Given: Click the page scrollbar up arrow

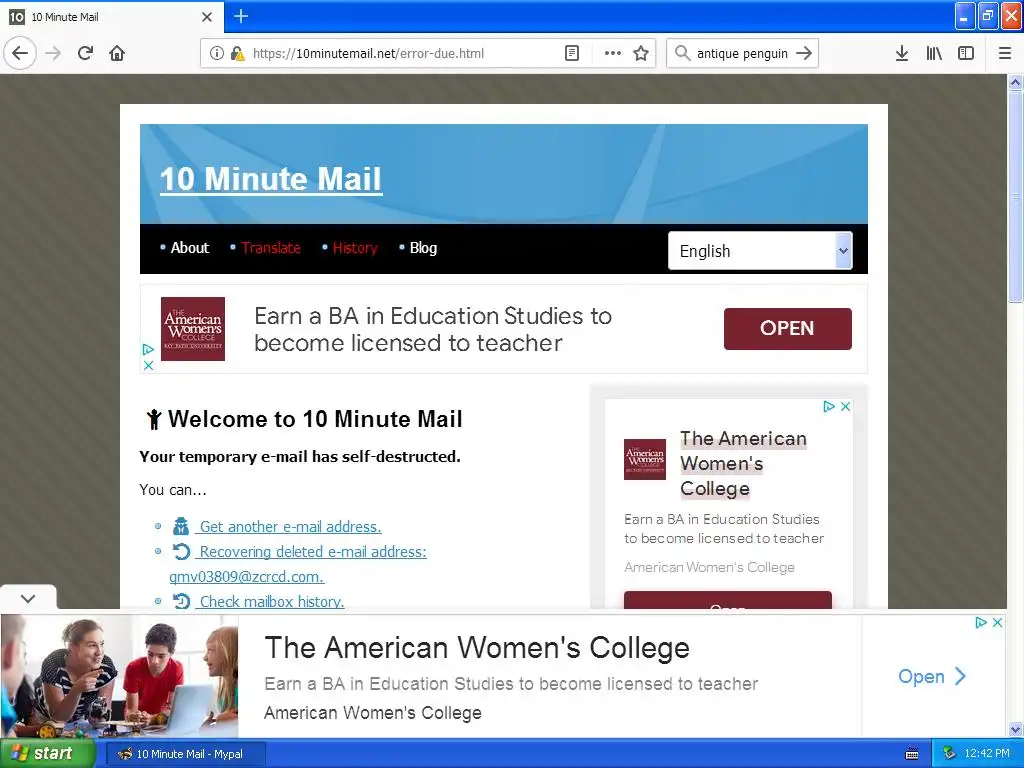Looking at the screenshot, I should 1016,82.
